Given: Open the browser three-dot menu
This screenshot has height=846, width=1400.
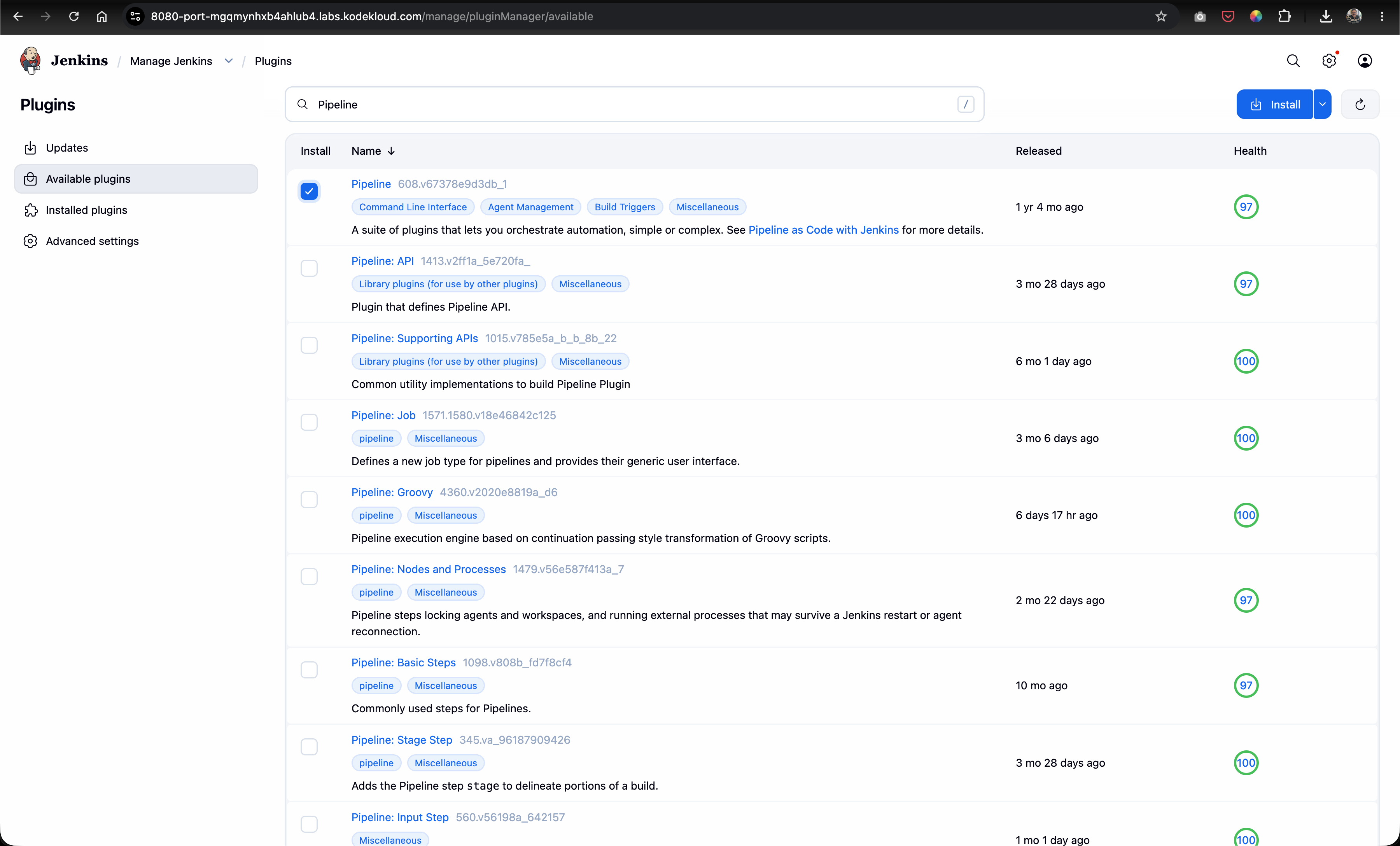Looking at the screenshot, I should click(x=1382, y=16).
